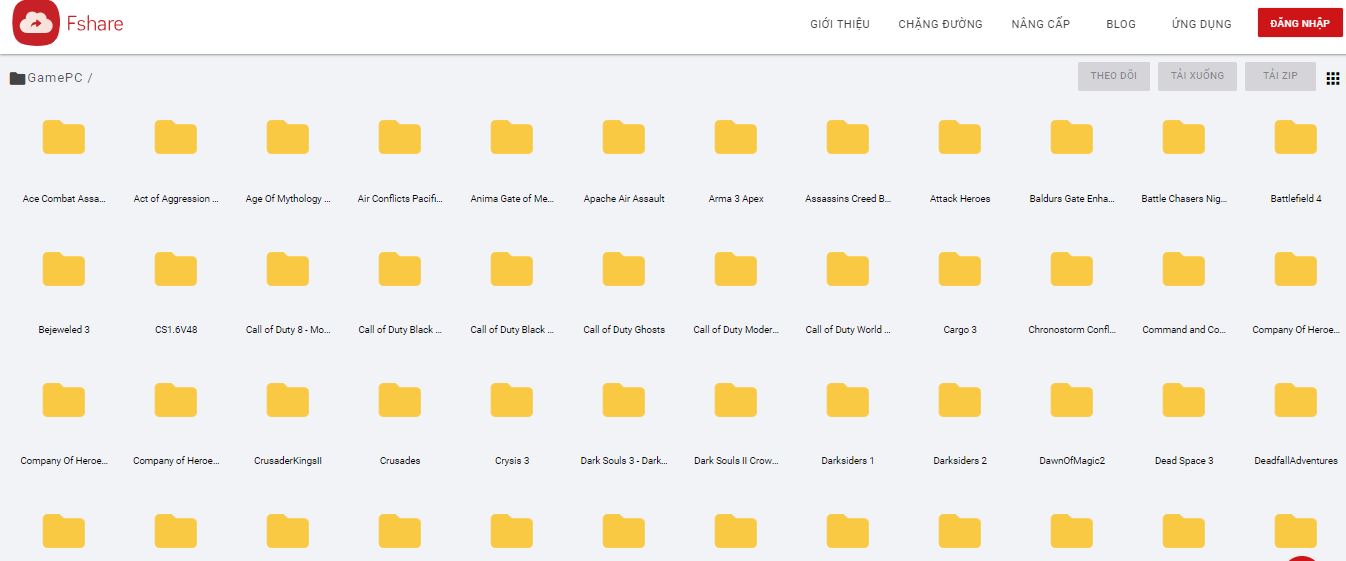This screenshot has width=1346, height=561.
Task: Click the TẢI ZIP button
Action: 1280,76
